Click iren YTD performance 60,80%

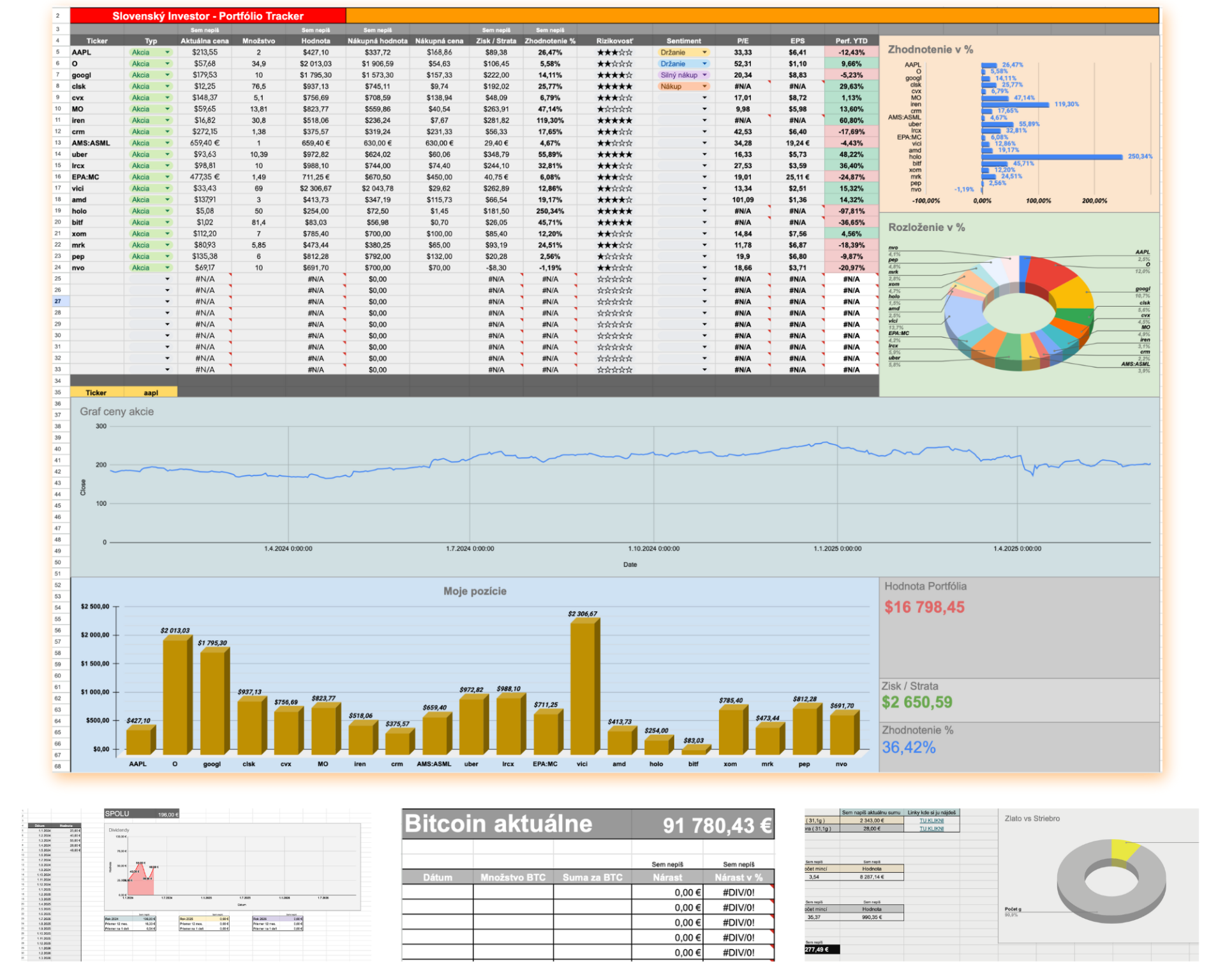851,121
